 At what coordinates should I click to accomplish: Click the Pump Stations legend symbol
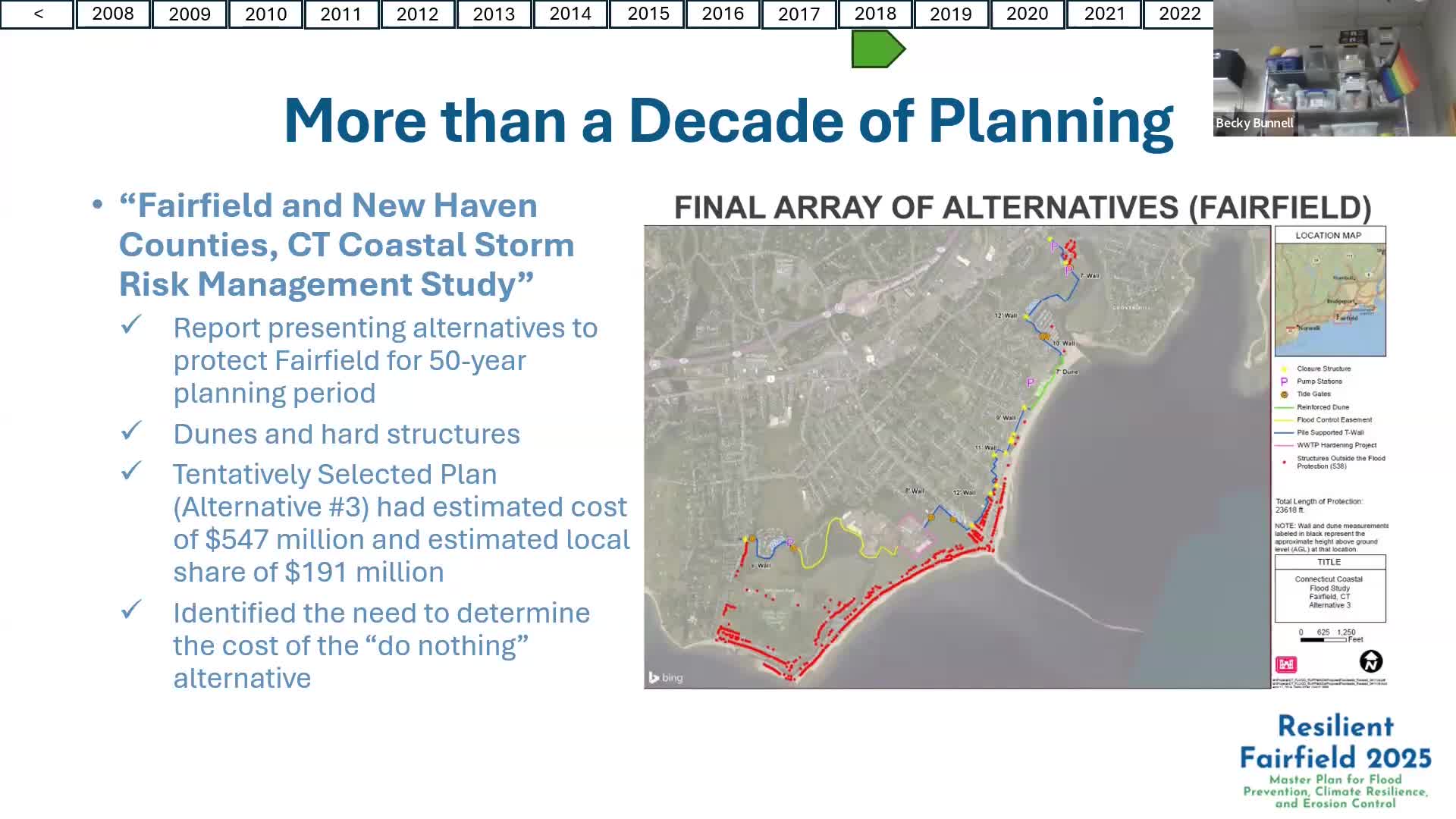point(1284,381)
